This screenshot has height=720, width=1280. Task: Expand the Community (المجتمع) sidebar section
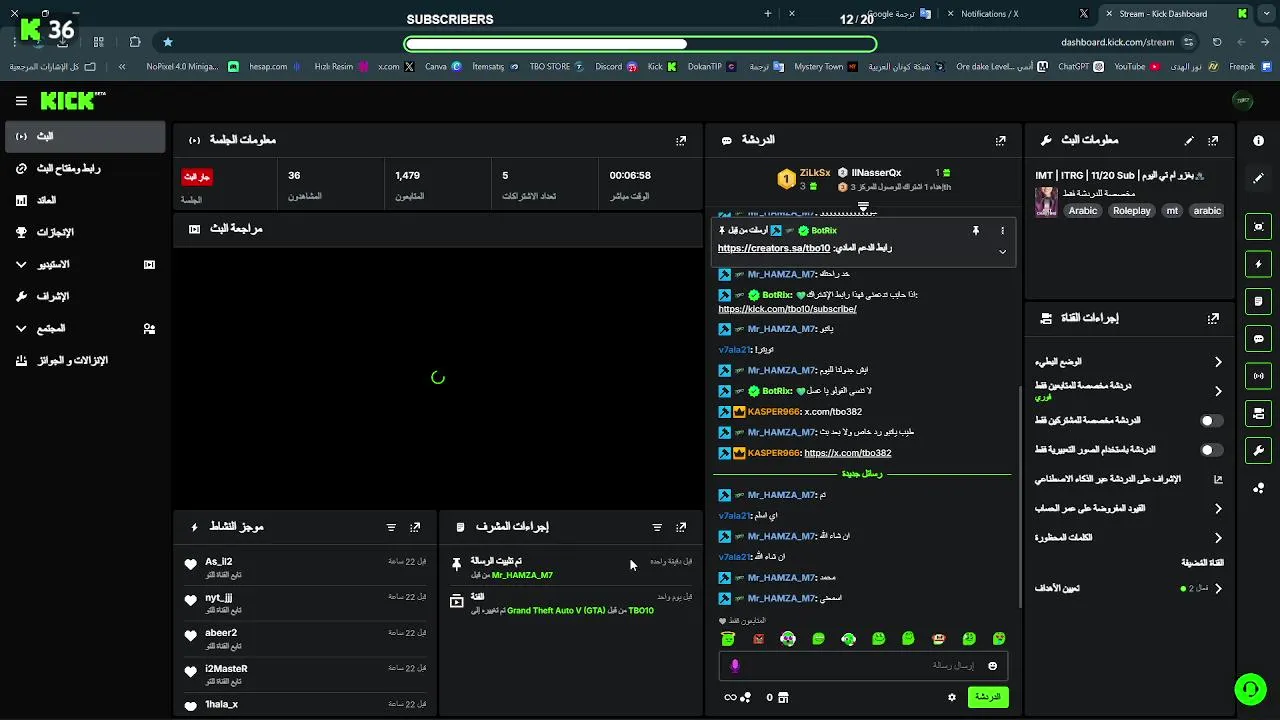pyautogui.click(x=21, y=329)
